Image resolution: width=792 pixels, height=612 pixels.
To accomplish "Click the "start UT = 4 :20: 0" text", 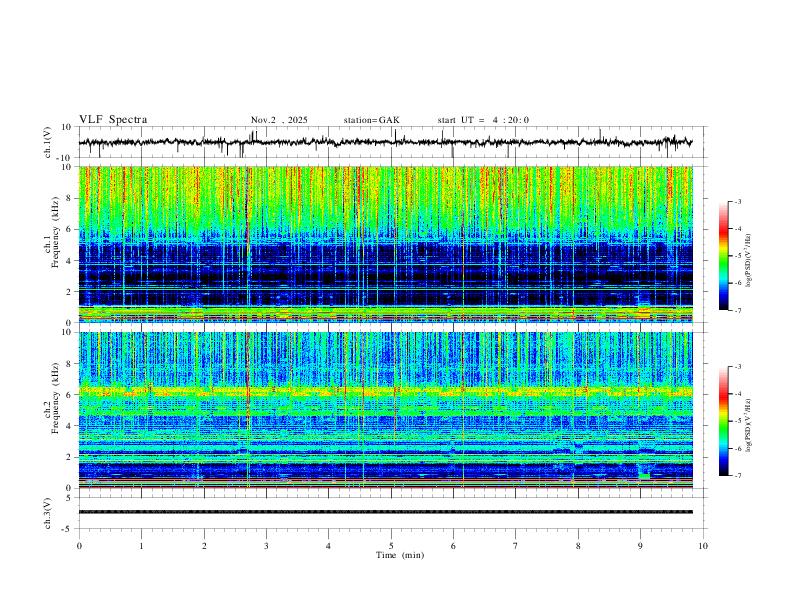I will (x=483, y=120).
